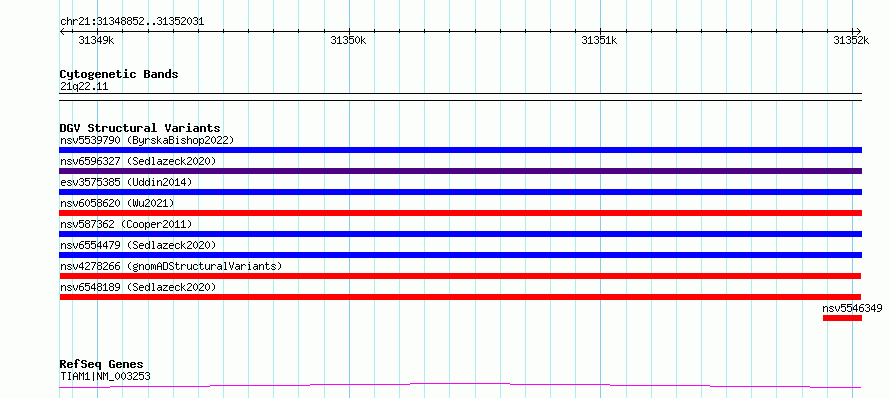Open nsv4278266 (gnomADStructuralVariants) label
This screenshot has height=398, width=890.
[171, 266]
